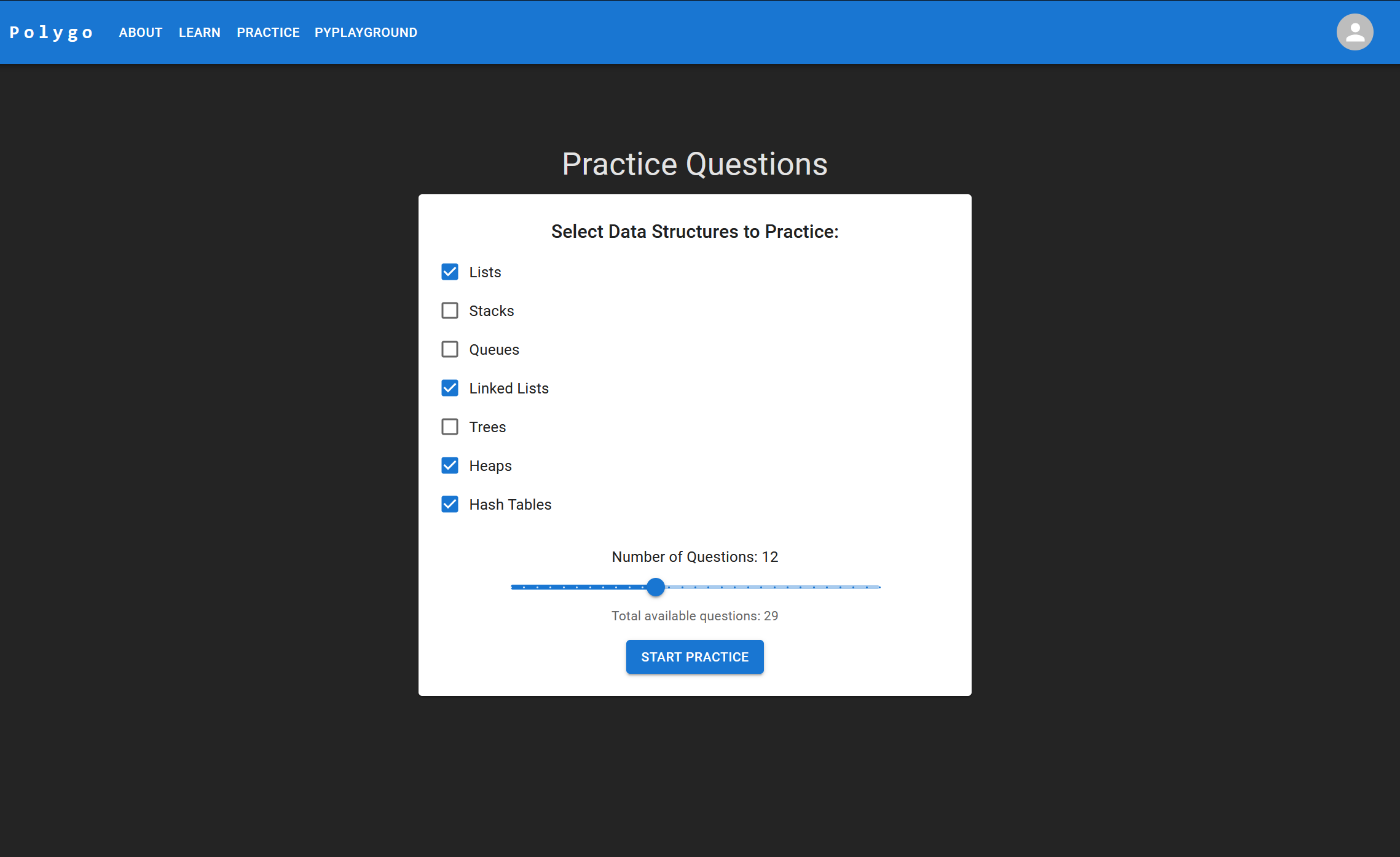Click the question count slider thumb

pyautogui.click(x=656, y=587)
